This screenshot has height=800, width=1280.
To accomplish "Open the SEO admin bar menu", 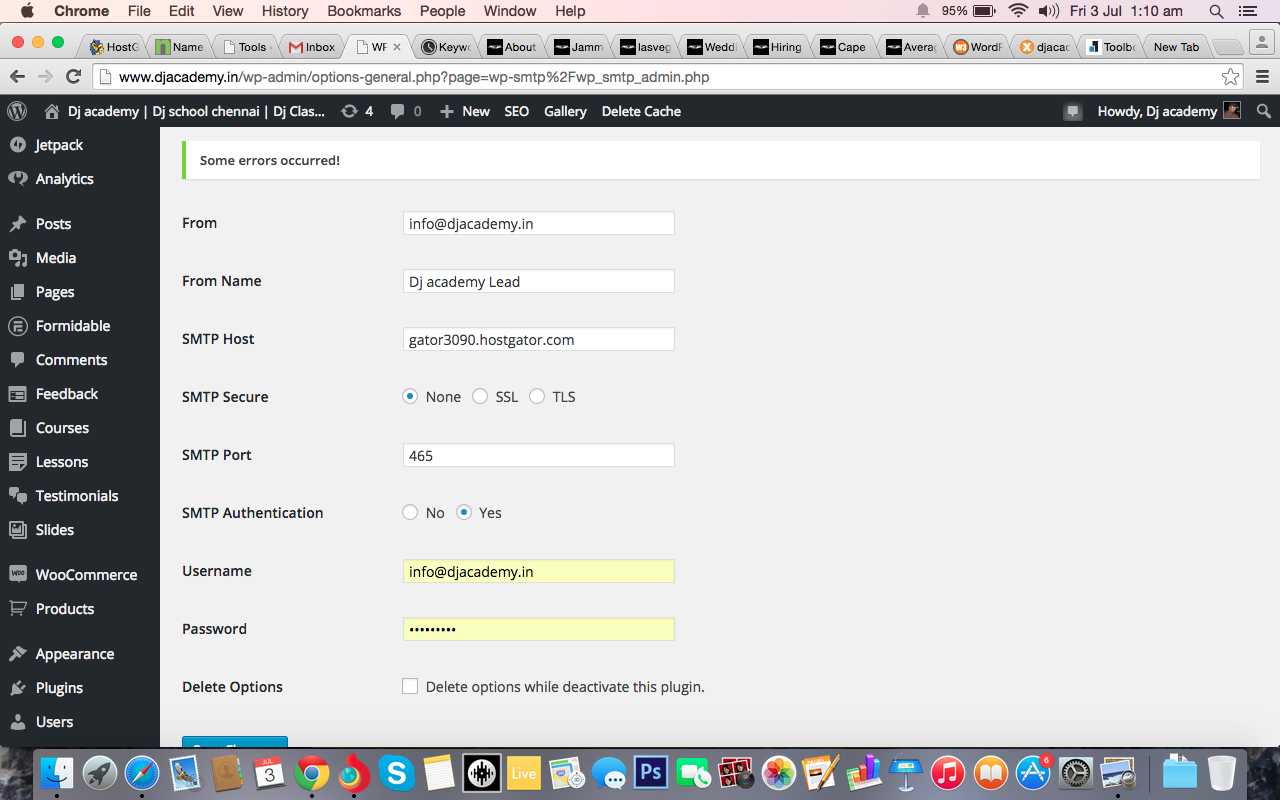I will (517, 111).
